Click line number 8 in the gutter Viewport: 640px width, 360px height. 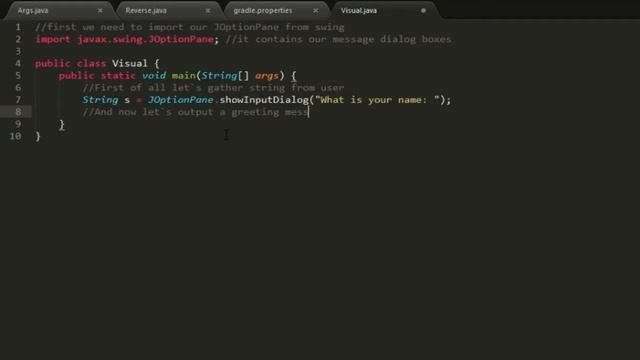click(18, 112)
